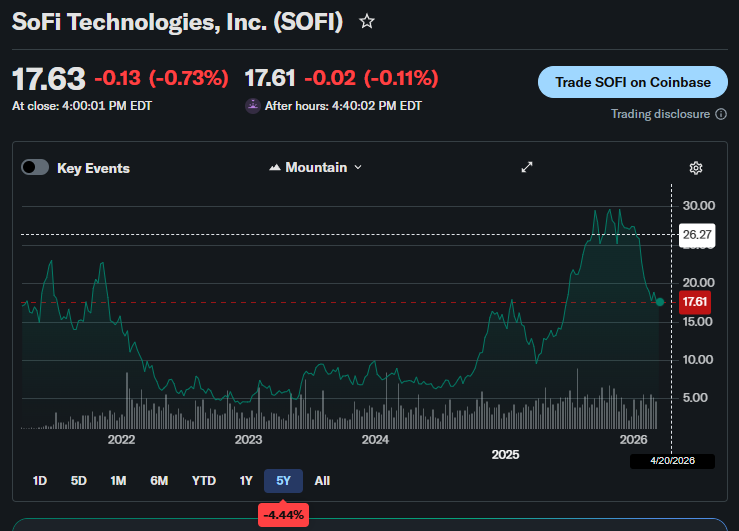Viewport: 739px width, 531px height.
Task: Expand chart to full screen
Action: [x=527, y=167]
